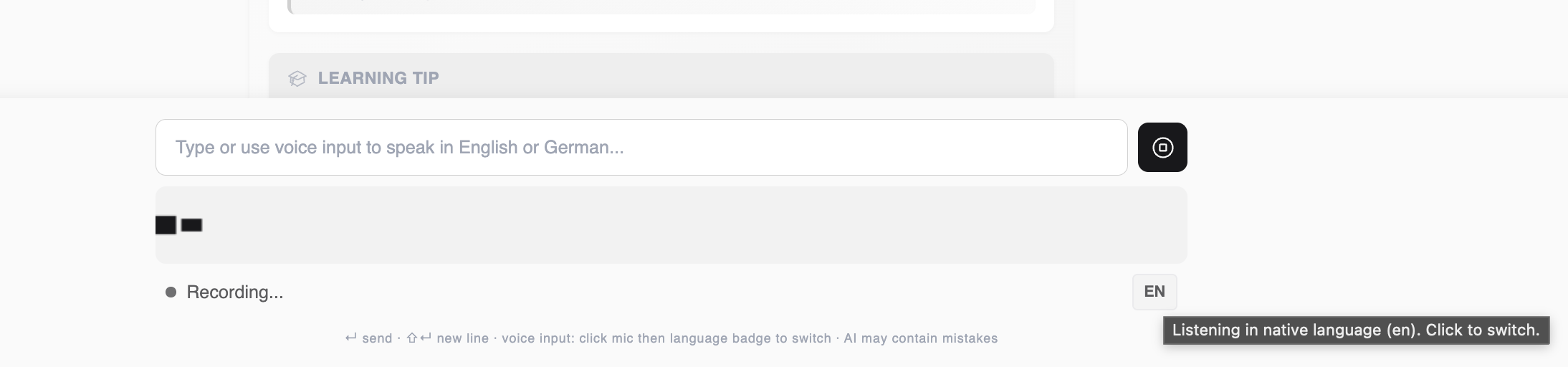This screenshot has width=1568, height=367.
Task: Focus the English or German message field
Action: pos(641,148)
